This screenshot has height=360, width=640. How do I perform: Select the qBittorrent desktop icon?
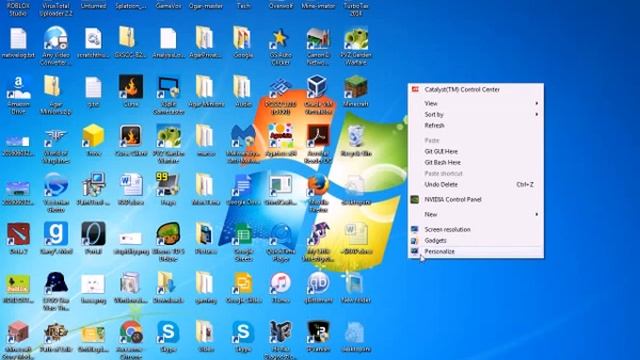click(x=318, y=283)
